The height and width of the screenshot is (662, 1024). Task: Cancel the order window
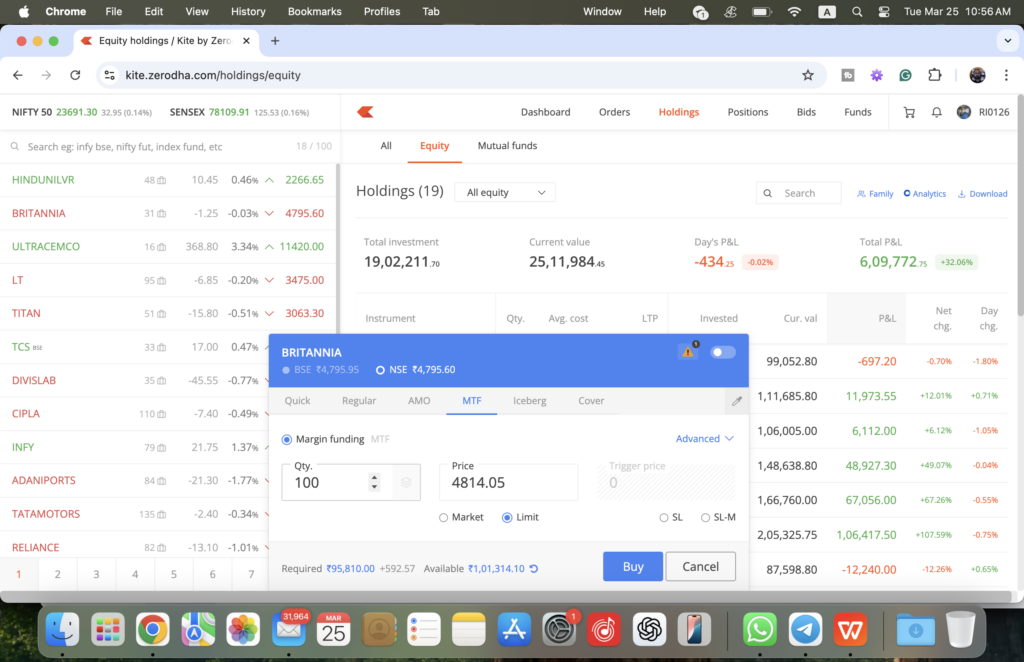(x=701, y=567)
